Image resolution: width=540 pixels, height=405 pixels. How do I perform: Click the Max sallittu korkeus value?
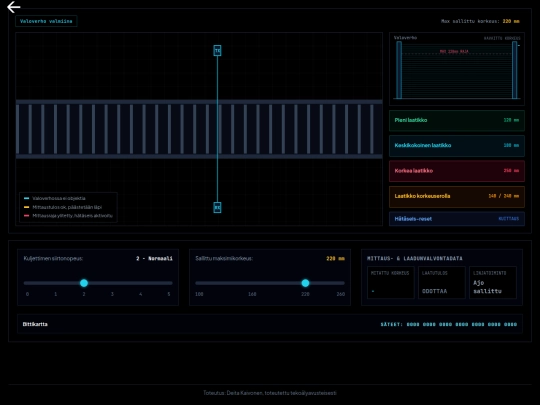tap(511, 21)
